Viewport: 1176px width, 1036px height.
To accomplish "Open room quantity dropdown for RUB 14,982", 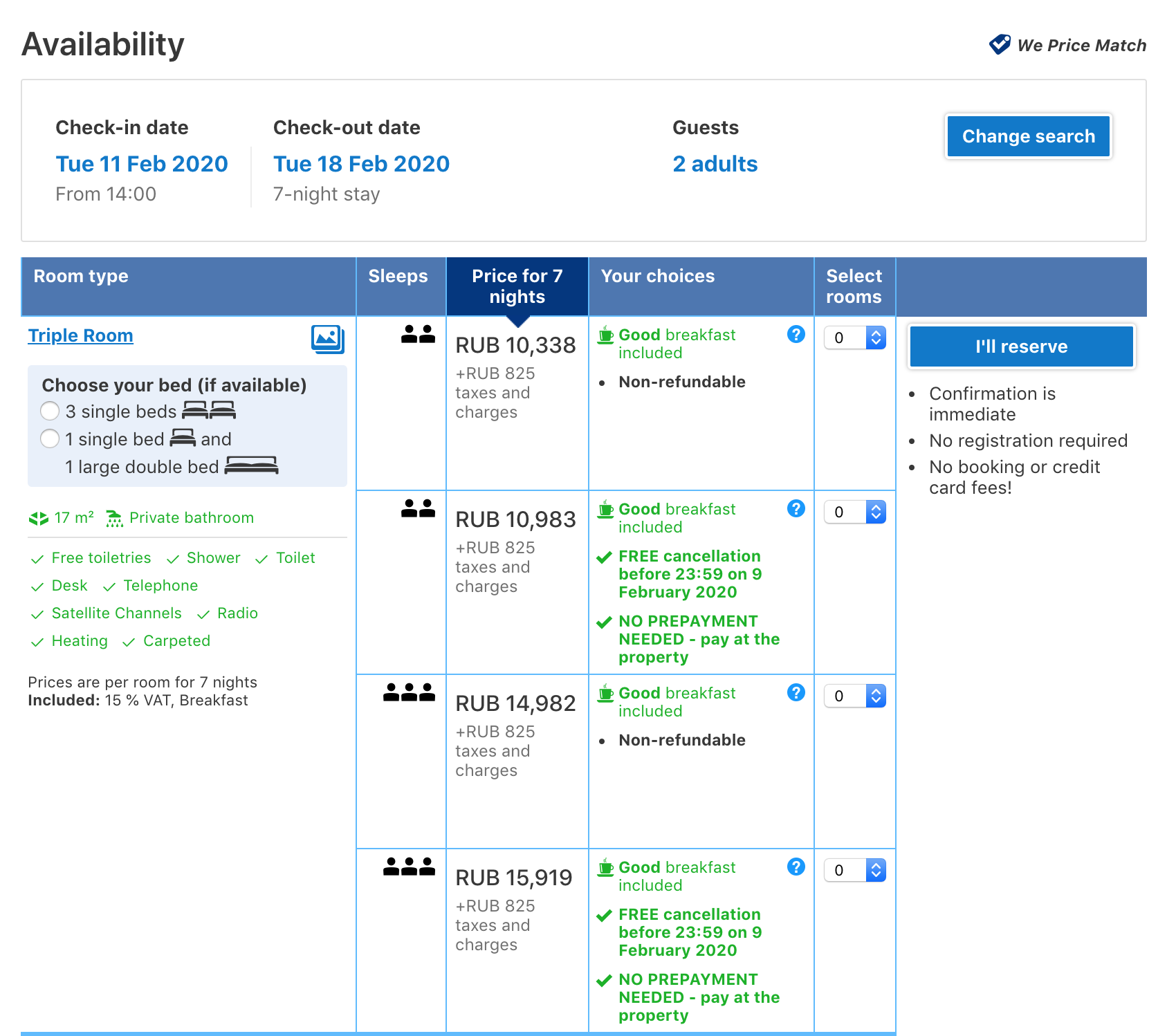I will (855, 696).
